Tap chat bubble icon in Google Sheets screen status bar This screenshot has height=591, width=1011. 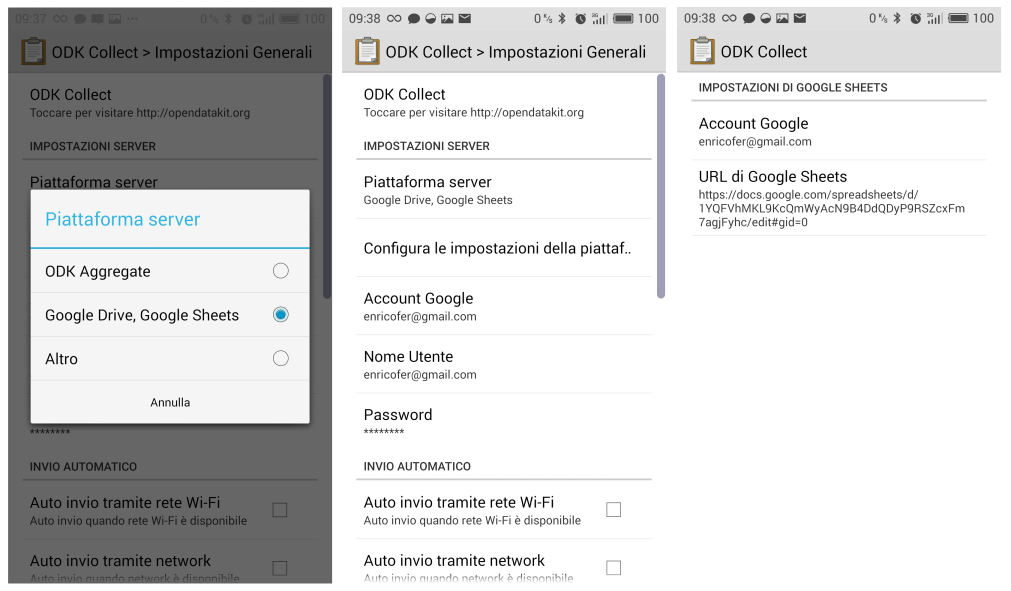749,19
